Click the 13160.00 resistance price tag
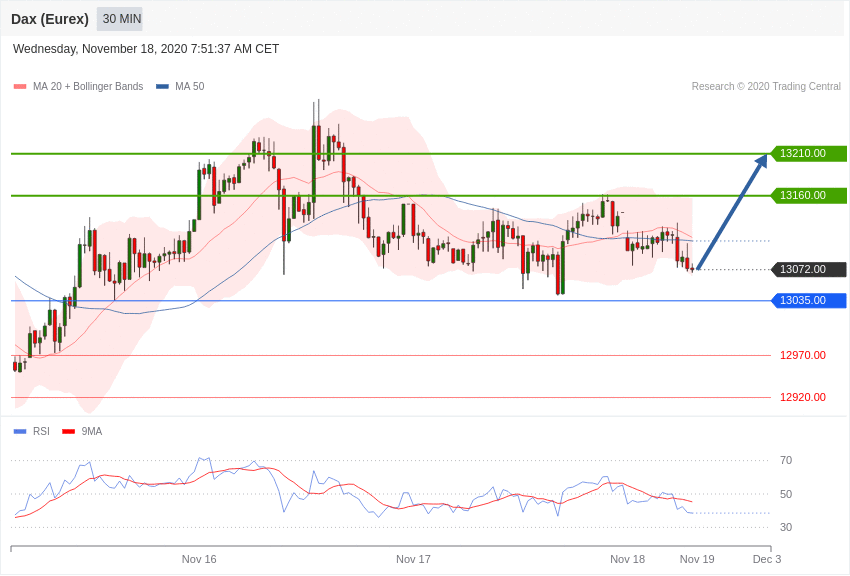Viewport: 850px width, 576px height. 809,196
